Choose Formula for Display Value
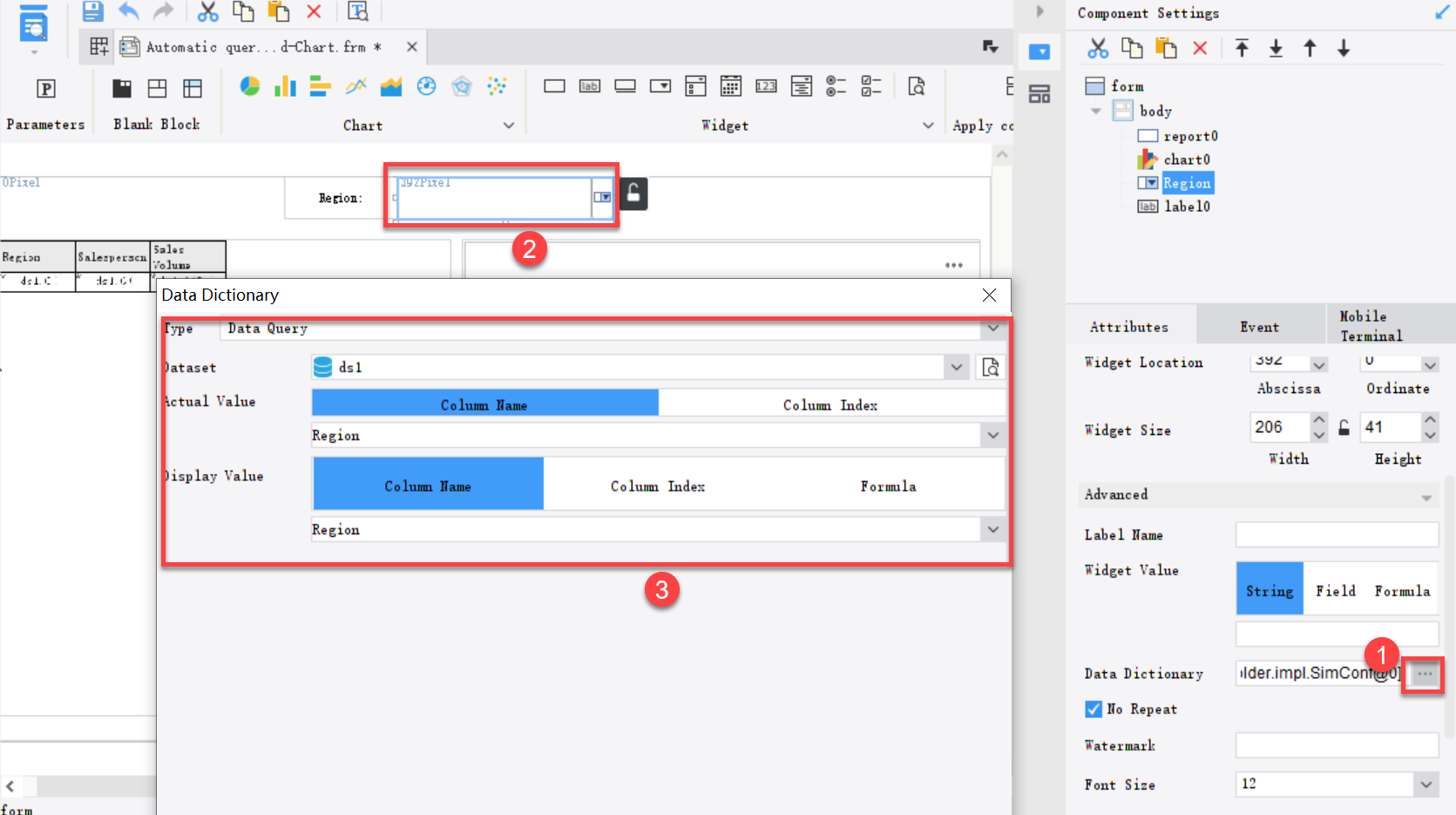1456x815 pixels. click(x=888, y=486)
